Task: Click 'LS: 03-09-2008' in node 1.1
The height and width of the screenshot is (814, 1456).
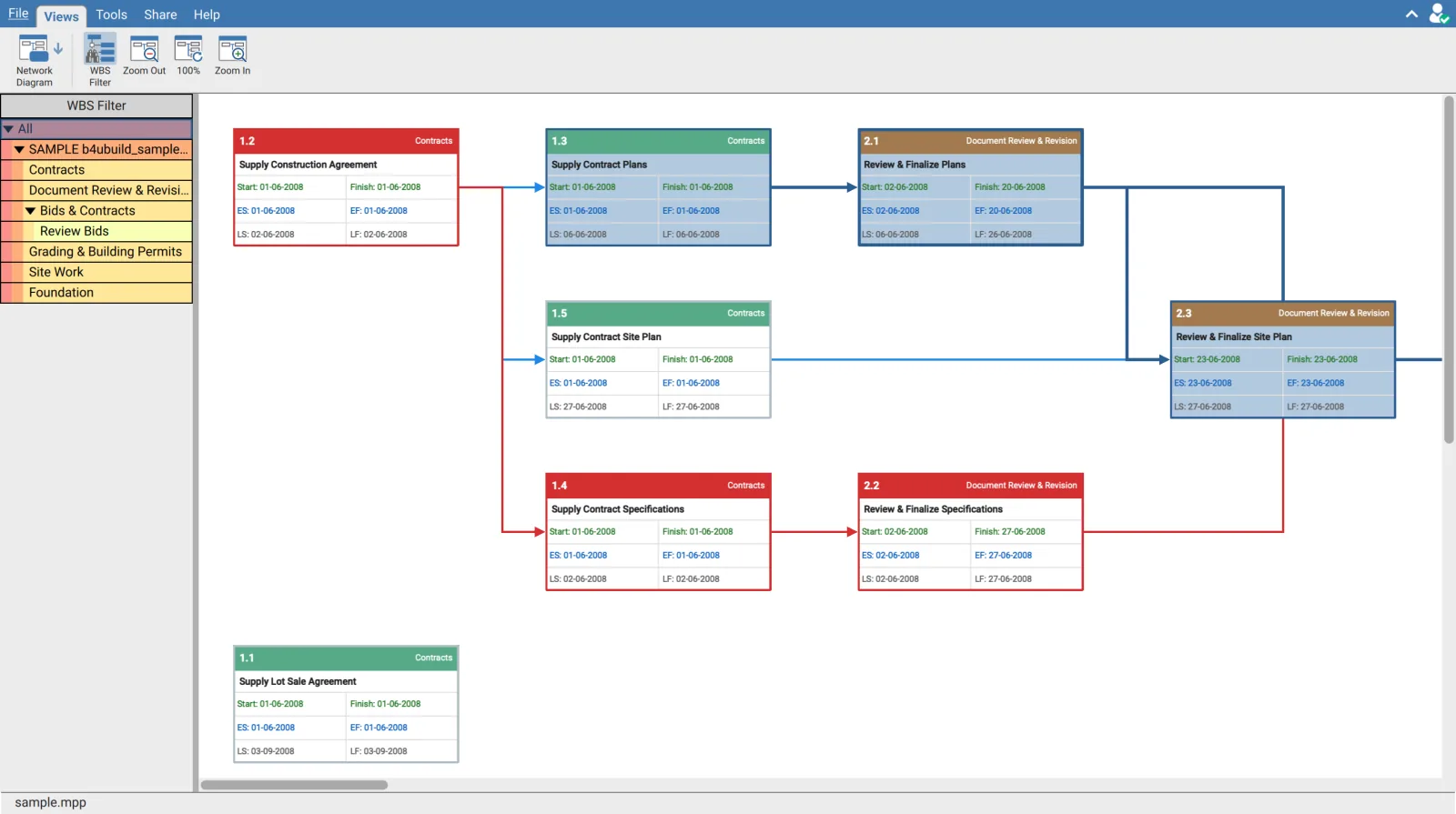Action: pos(266,751)
